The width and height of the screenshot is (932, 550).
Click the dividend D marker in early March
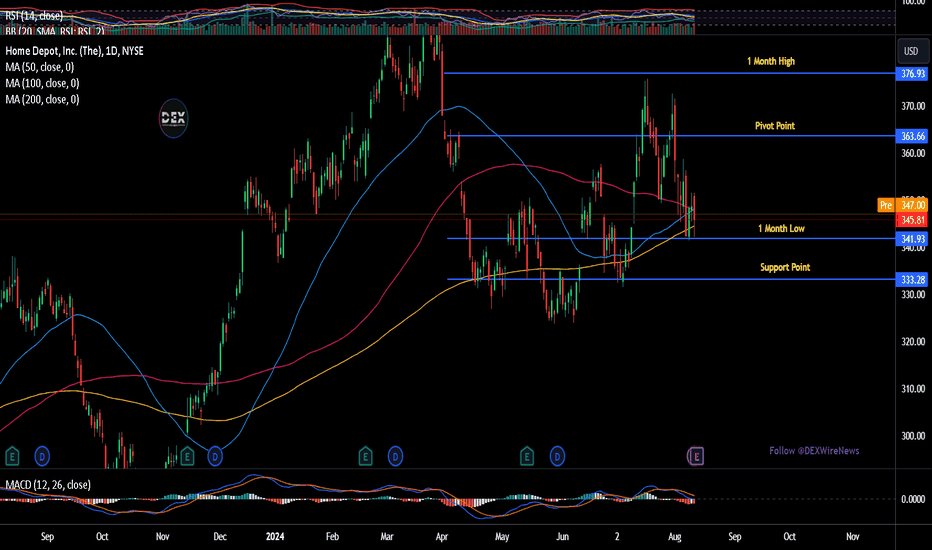point(395,457)
